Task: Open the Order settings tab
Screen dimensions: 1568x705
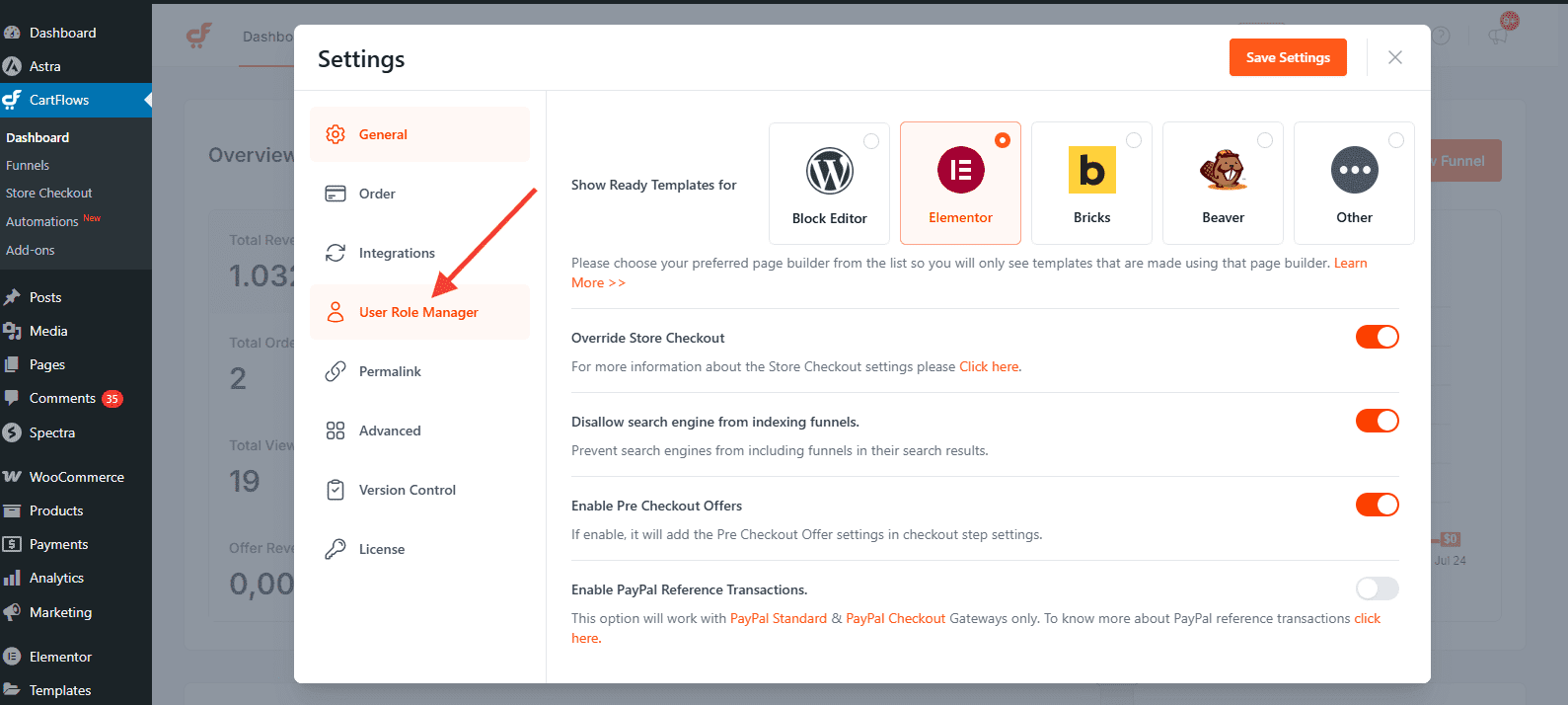Action: (419, 194)
